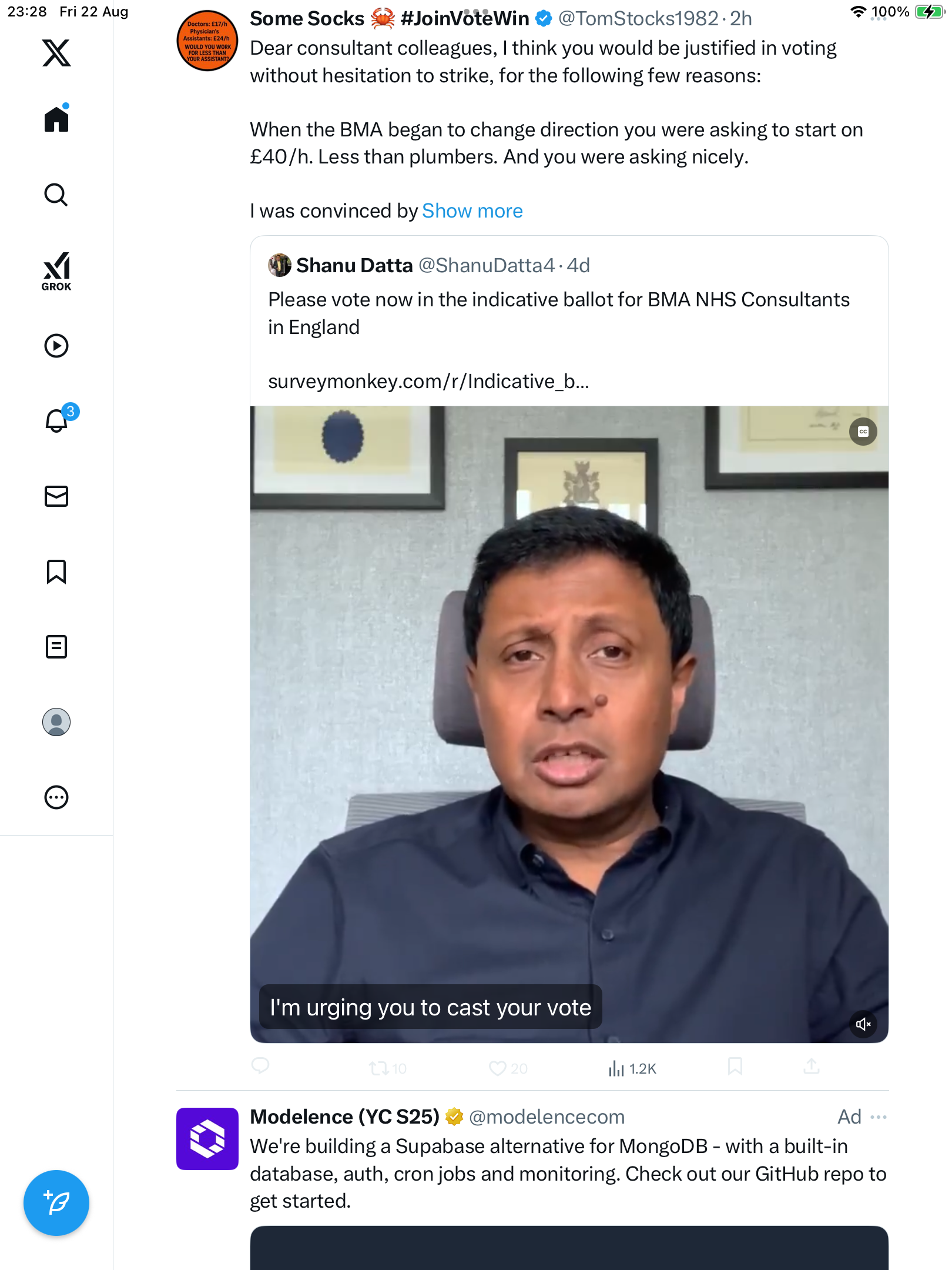Open the Bookmarks sidebar icon

coord(56,571)
